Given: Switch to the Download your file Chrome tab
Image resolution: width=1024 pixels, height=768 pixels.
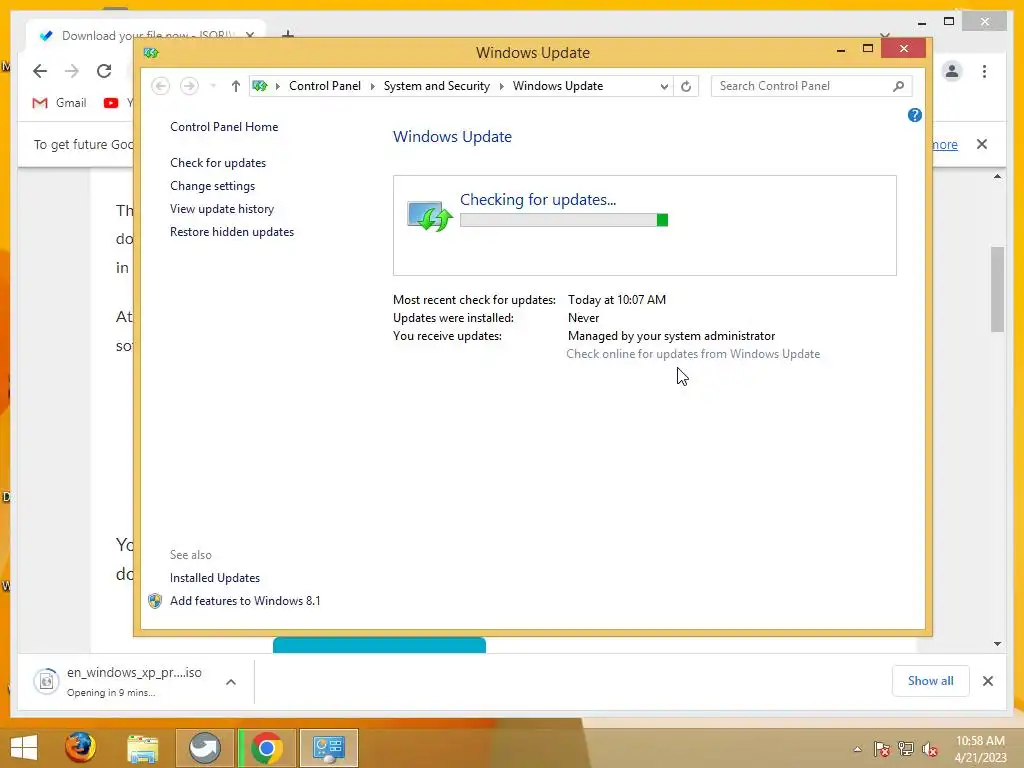Looking at the screenshot, I should coord(145,35).
